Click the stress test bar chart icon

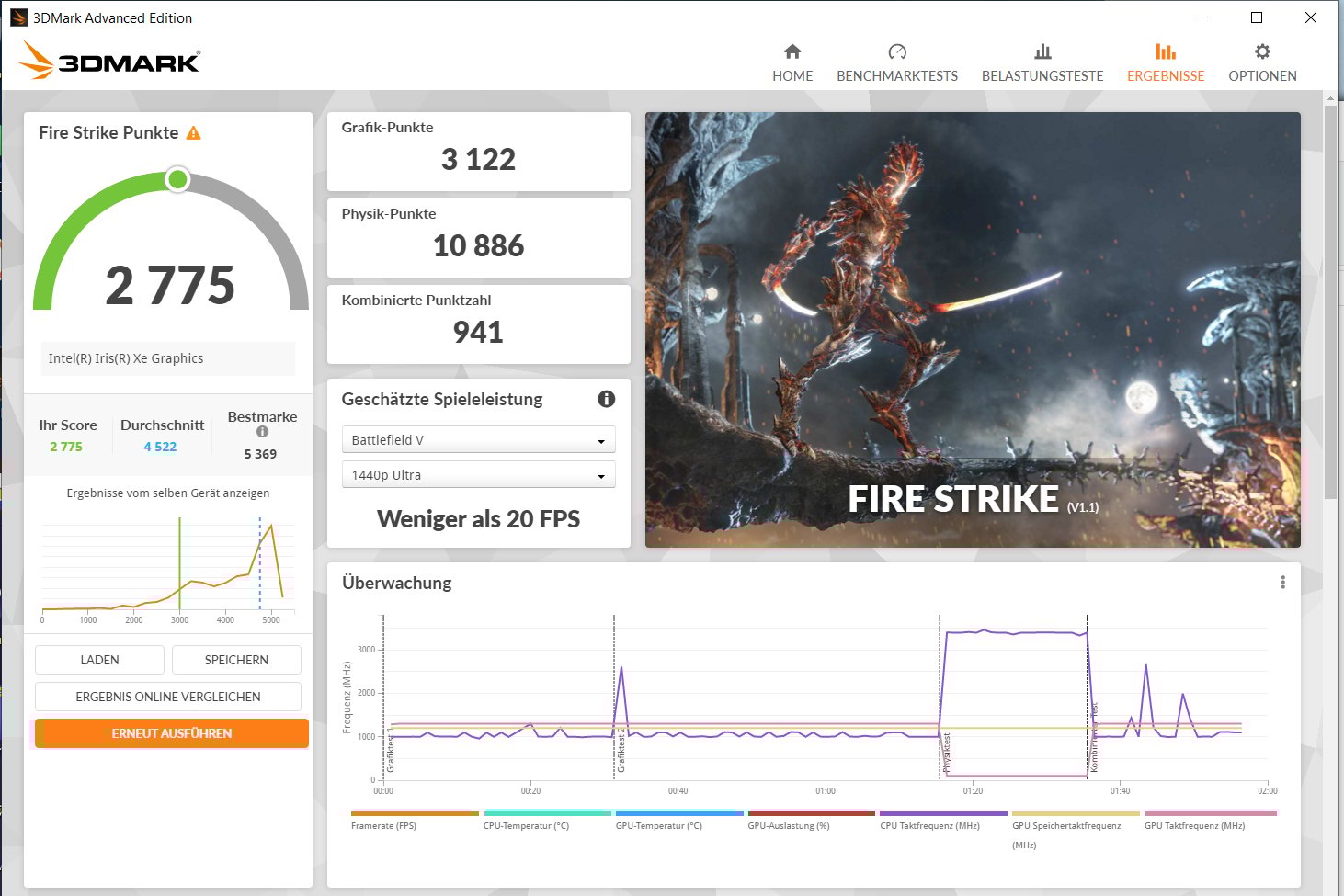pos(1042,51)
